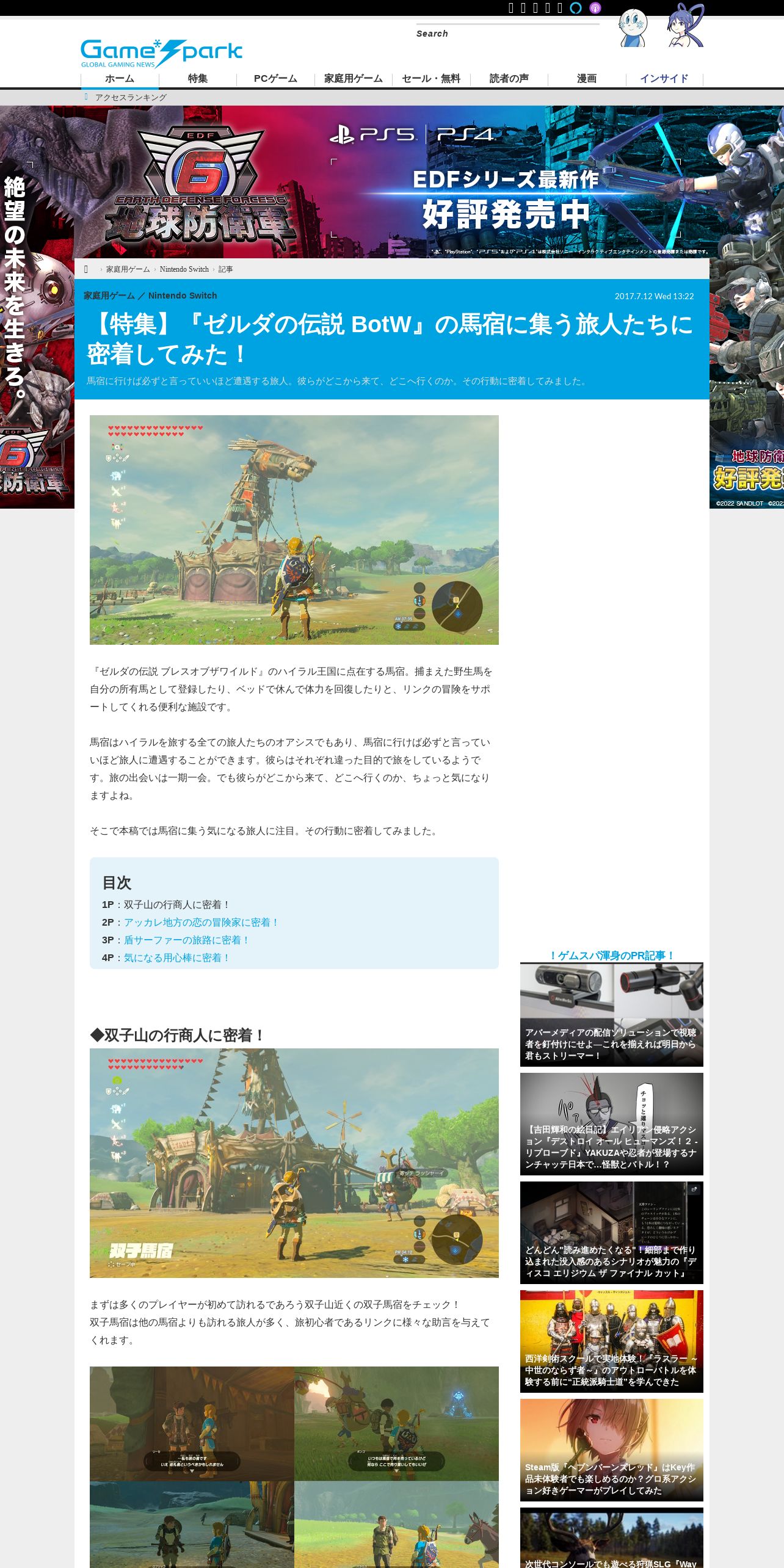784x1568 pixels.
Task: Open 次世代コンソール 狩猟SLG article card
Action: [612, 1537]
